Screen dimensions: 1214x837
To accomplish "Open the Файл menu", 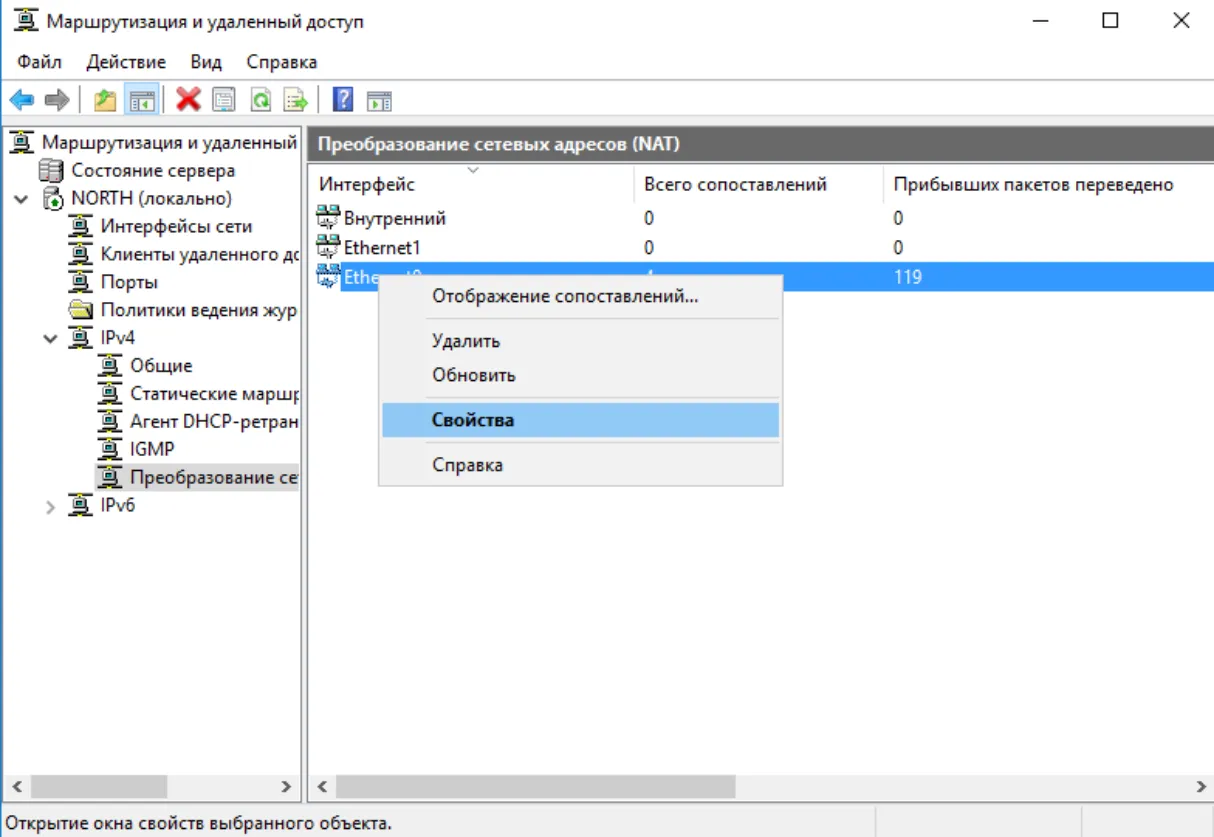I will [x=39, y=62].
